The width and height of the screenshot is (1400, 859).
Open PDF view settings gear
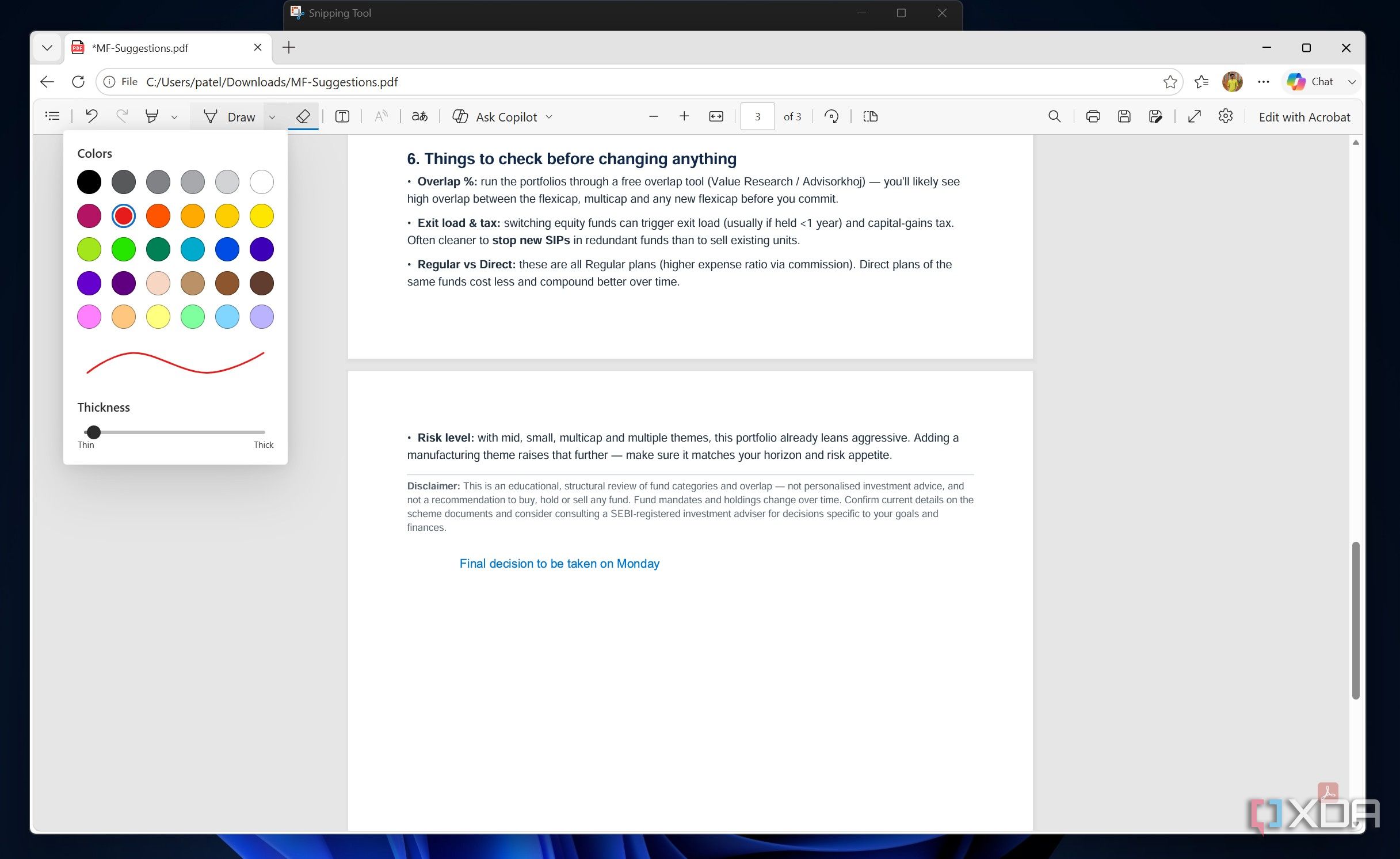click(1226, 116)
